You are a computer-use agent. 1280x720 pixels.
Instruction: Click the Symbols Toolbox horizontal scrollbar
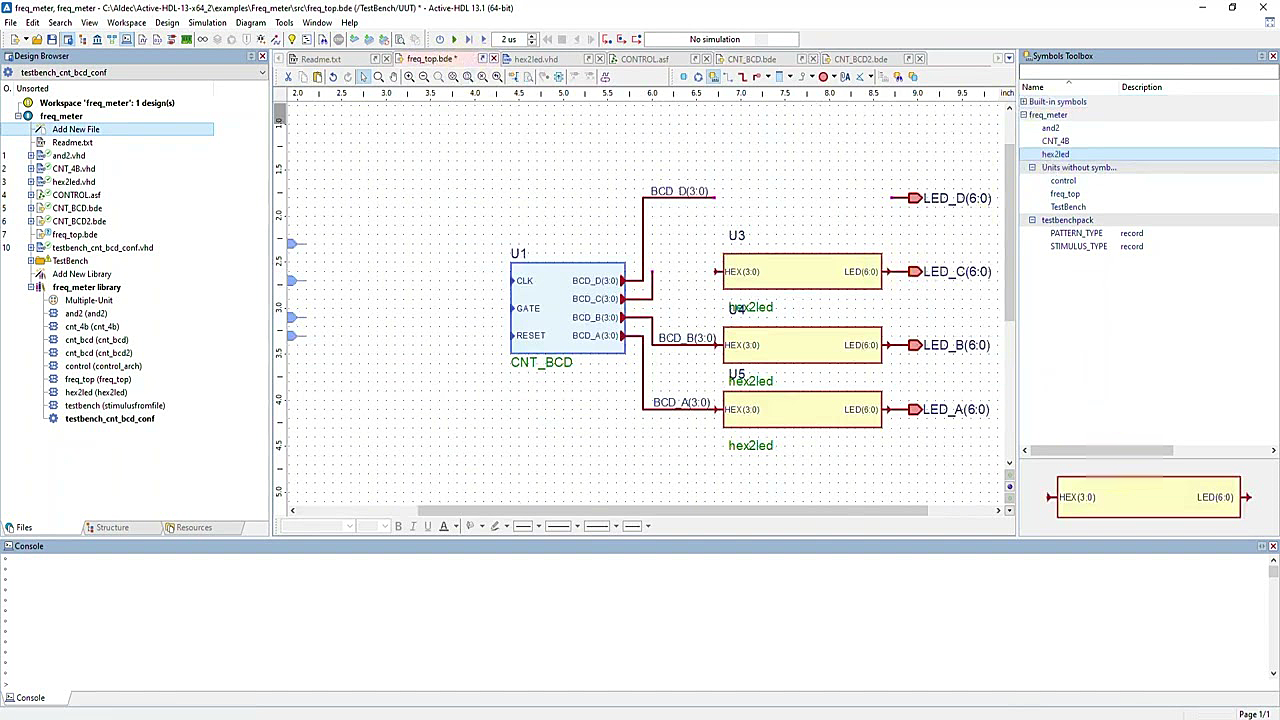[x=1101, y=450]
